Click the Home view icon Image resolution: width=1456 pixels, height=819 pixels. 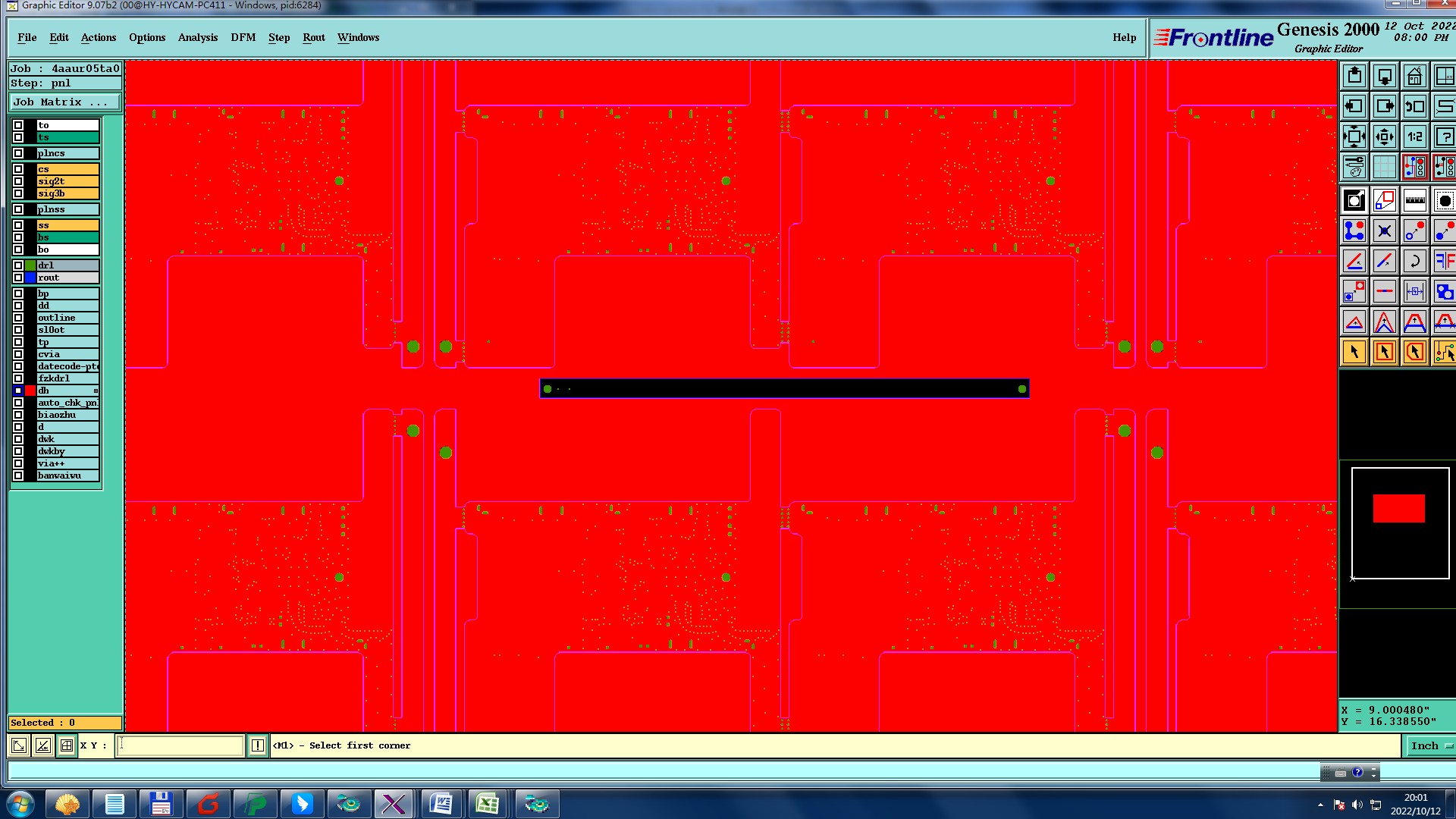[1414, 77]
